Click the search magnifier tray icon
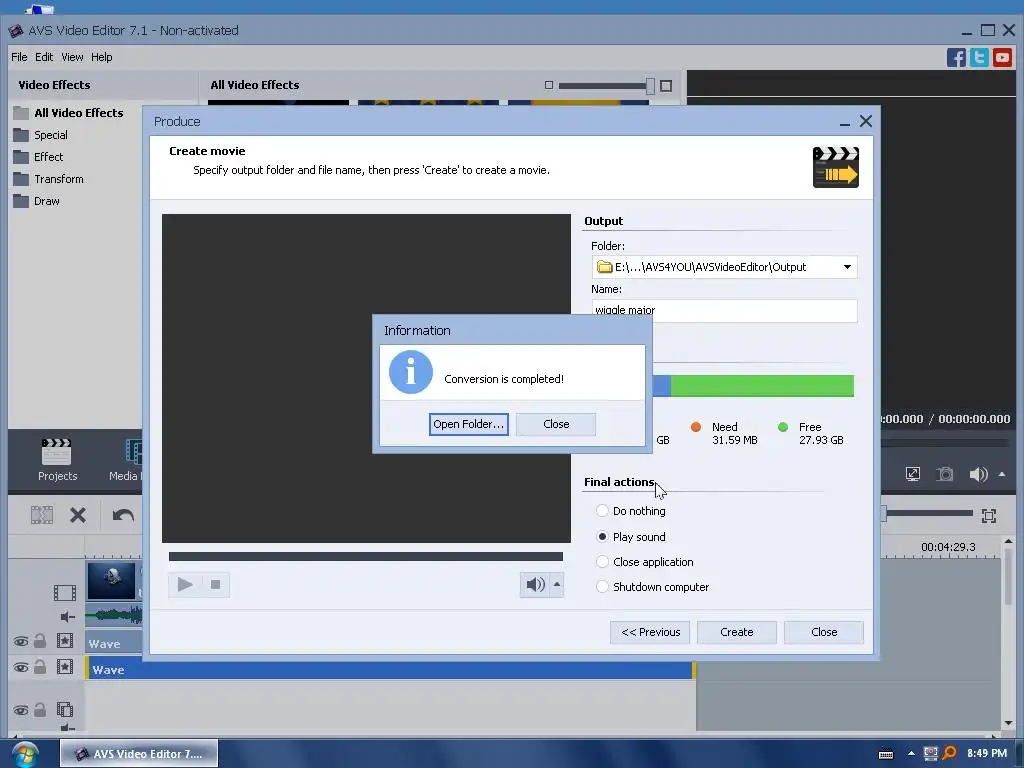The image size is (1024, 768). [949, 754]
